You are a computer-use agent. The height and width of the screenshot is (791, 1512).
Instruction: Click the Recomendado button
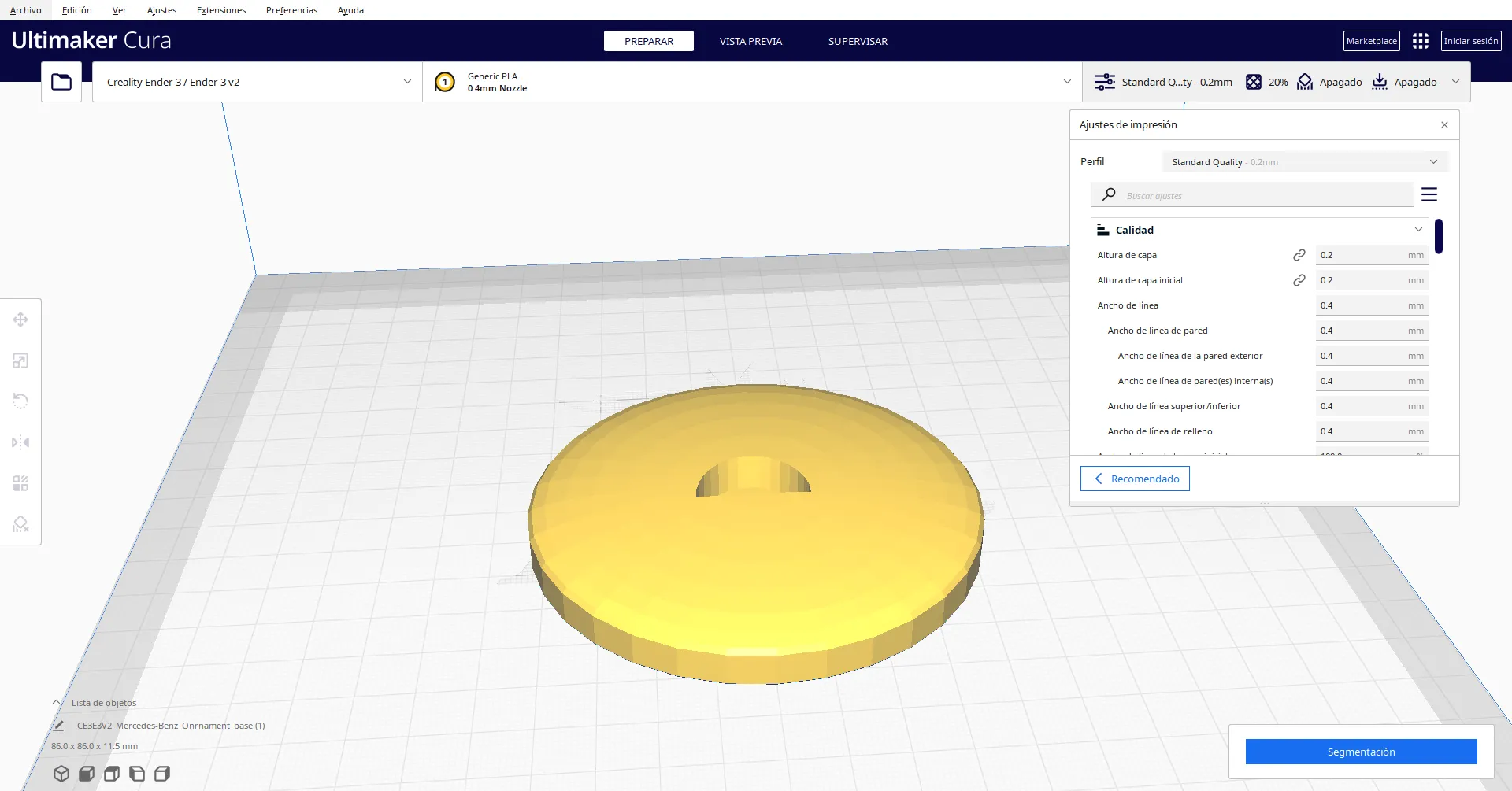(1135, 479)
